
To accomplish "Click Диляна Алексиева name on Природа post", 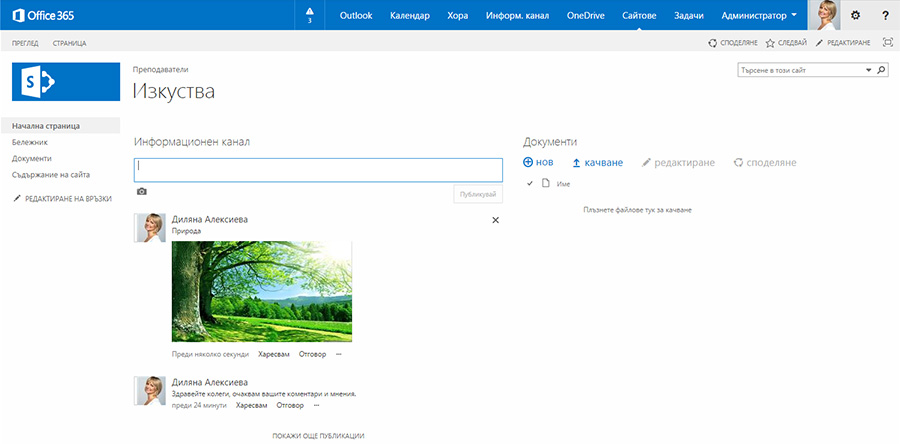I will pos(210,219).
